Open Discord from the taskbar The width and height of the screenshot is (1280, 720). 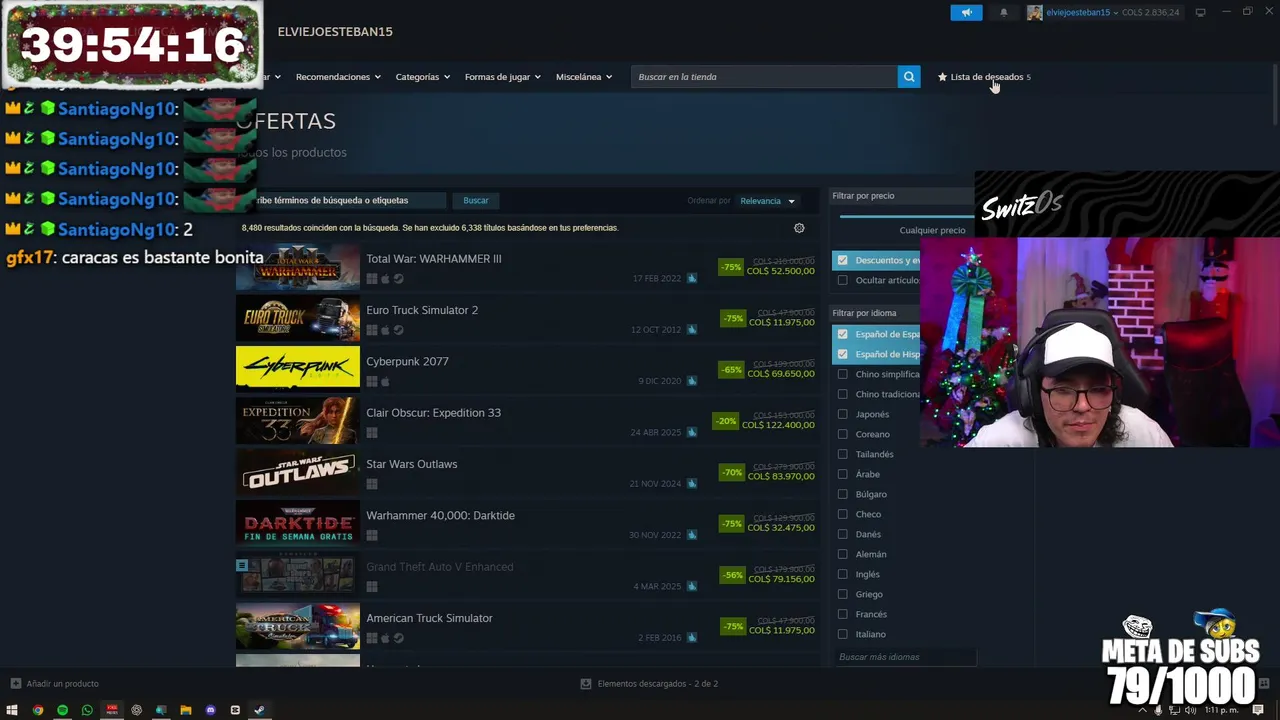[x=210, y=710]
